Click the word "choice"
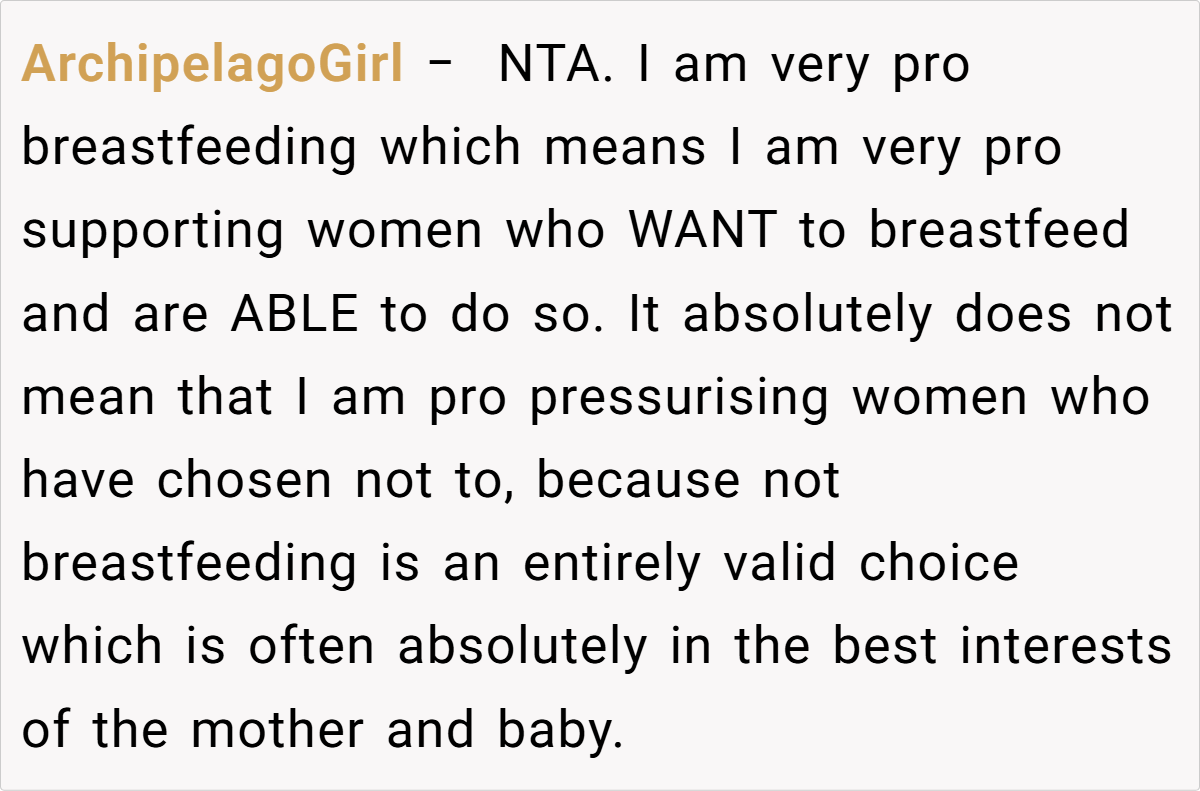Screen dimensions: 1200x791 pos(939,563)
